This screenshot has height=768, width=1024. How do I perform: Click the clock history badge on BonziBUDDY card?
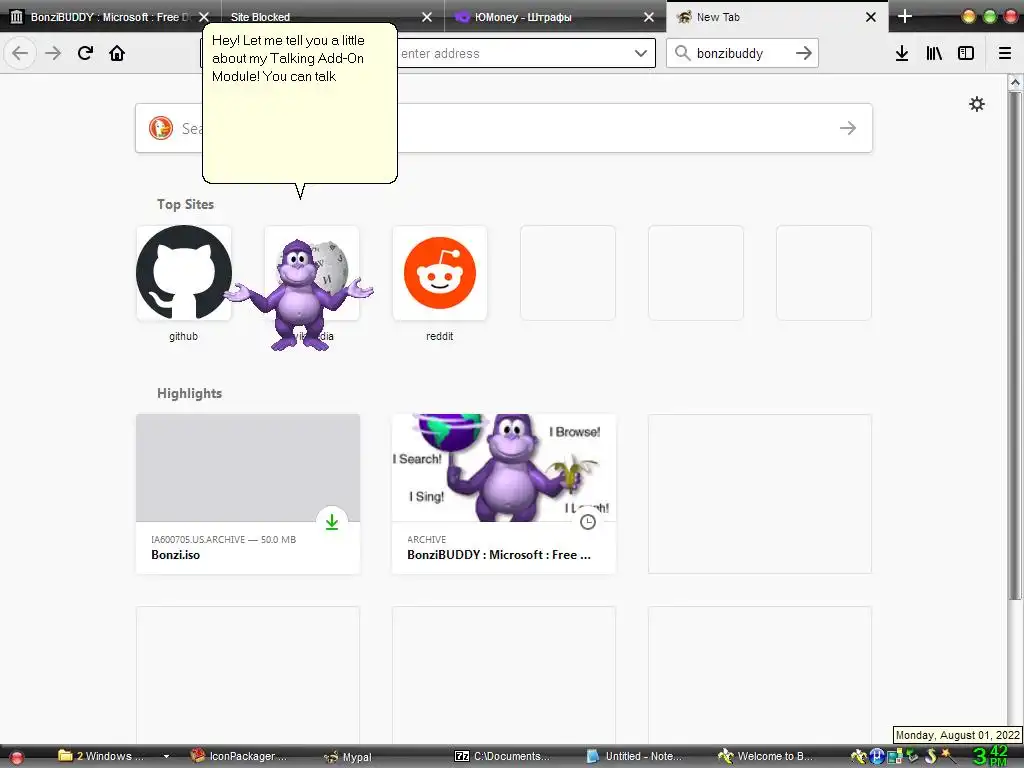click(x=588, y=522)
